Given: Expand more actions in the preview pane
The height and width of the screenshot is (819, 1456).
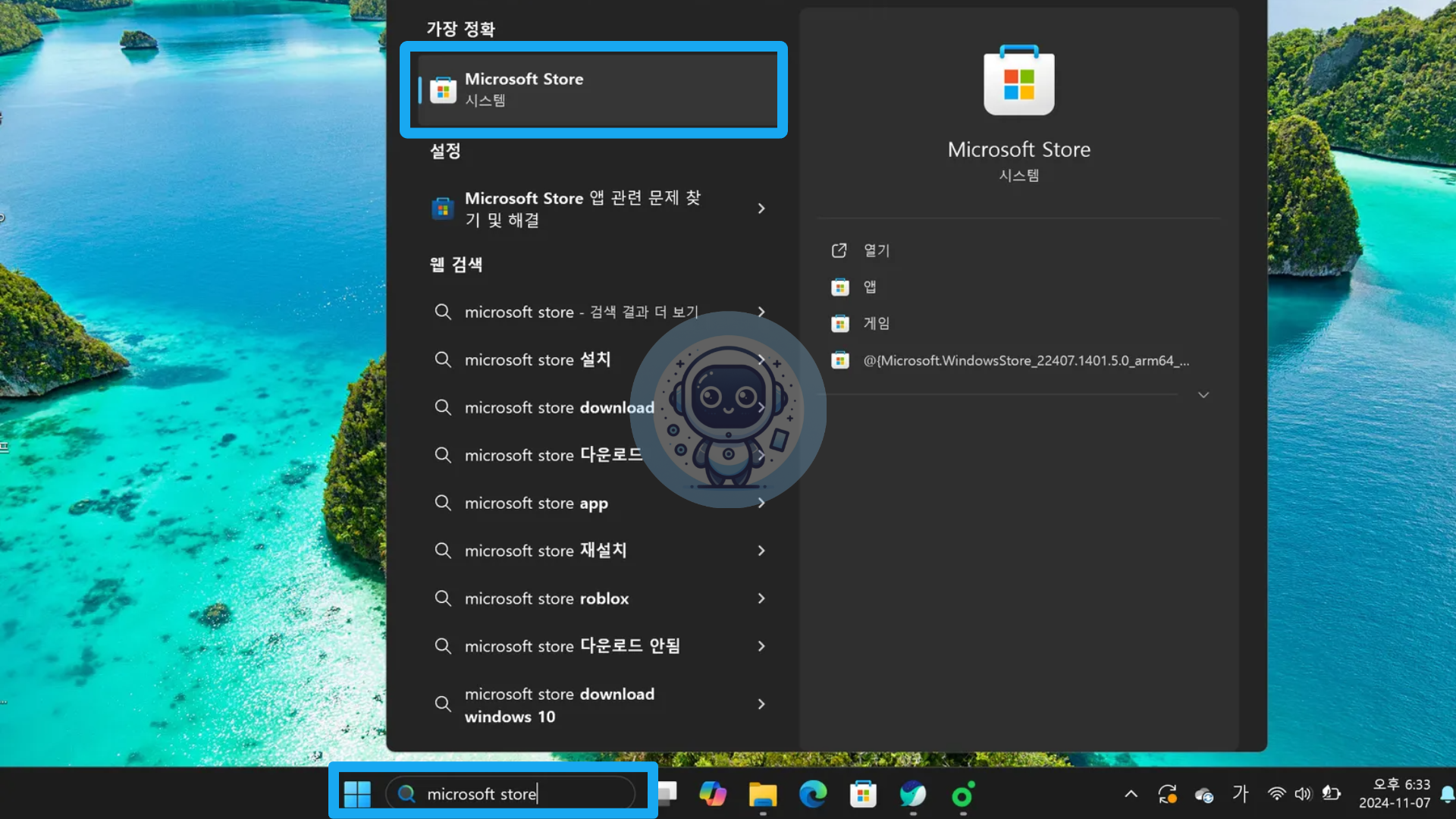Looking at the screenshot, I should point(1203,395).
